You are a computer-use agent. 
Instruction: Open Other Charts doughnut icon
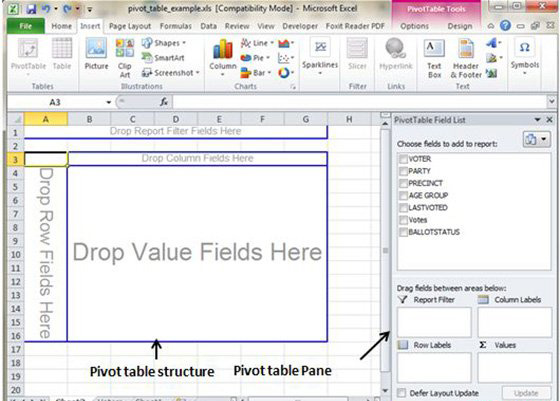click(x=286, y=73)
